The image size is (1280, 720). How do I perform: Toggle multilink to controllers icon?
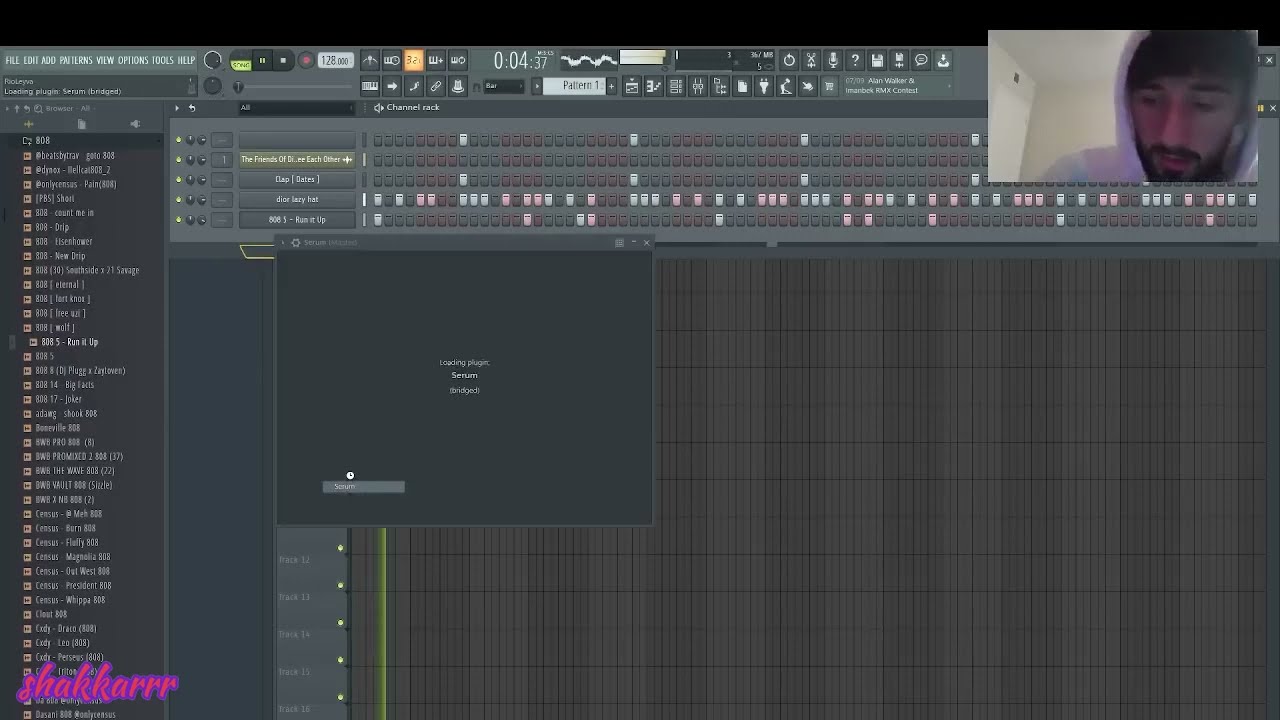pyautogui.click(x=458, y=86)
